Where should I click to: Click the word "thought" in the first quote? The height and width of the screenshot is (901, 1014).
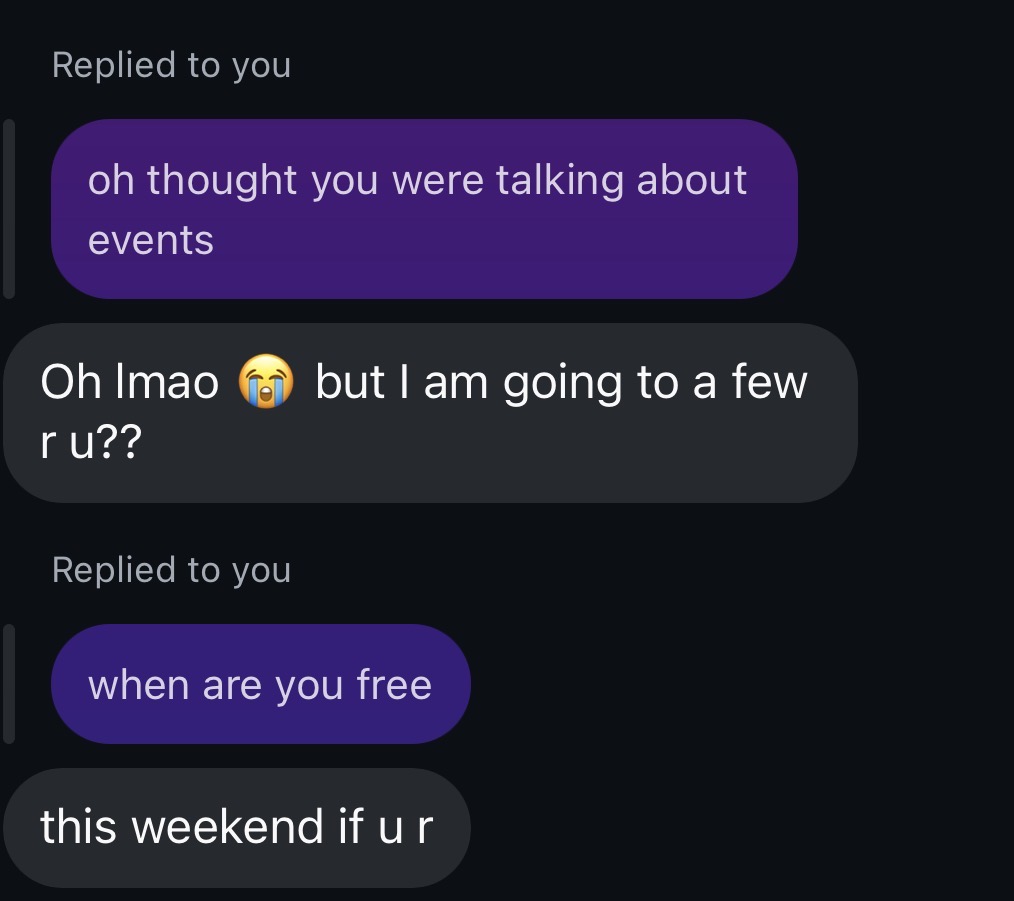pos(222,181)
